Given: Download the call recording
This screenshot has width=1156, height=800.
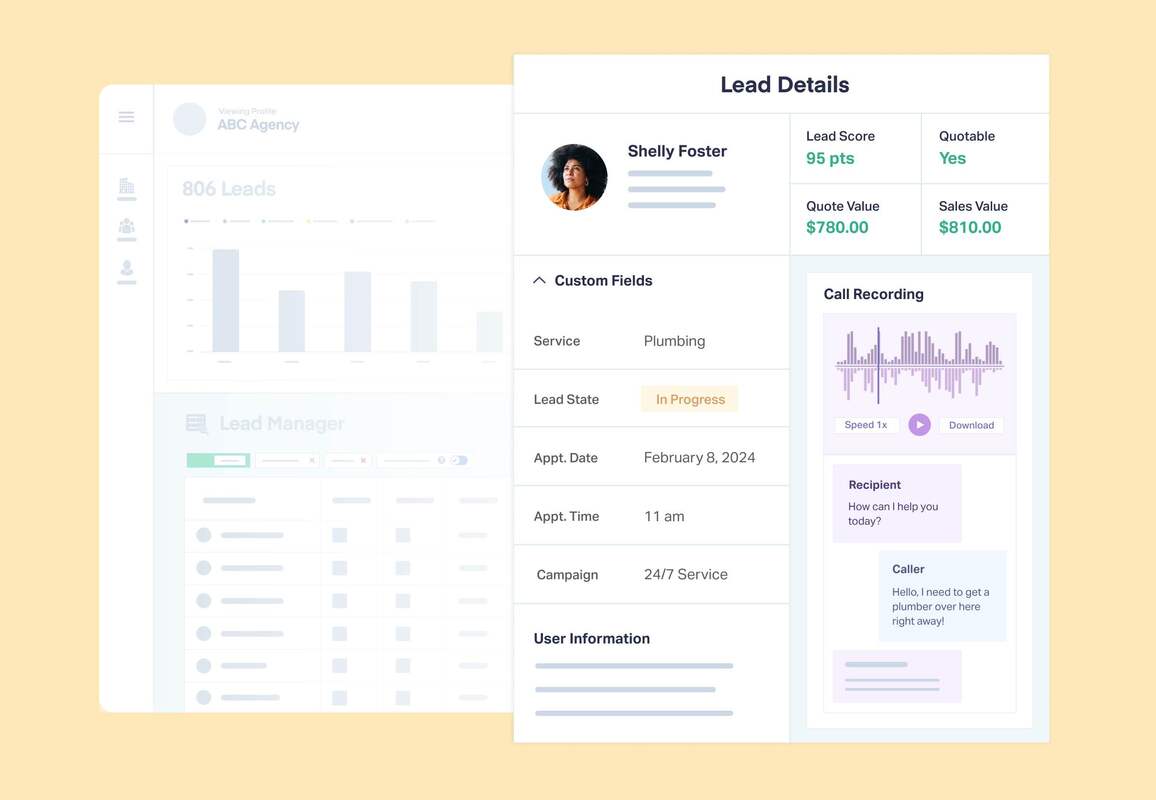Looking at the screenshot, I should pos(971,424).
